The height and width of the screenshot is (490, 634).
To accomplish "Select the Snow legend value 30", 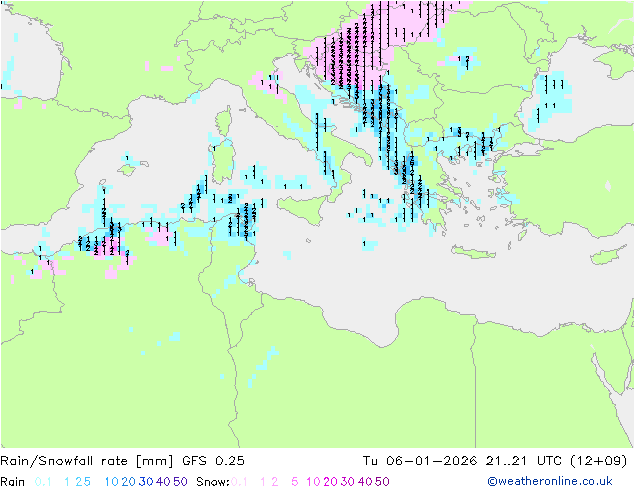I will (348, 482).
